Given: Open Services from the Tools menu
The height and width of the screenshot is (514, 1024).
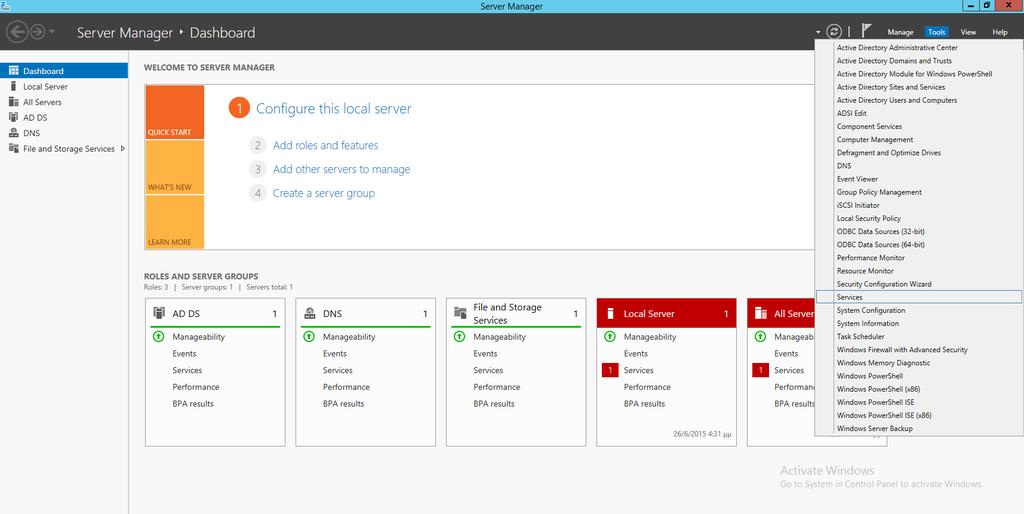Looking at the screenshot, I should pos(919,297).
